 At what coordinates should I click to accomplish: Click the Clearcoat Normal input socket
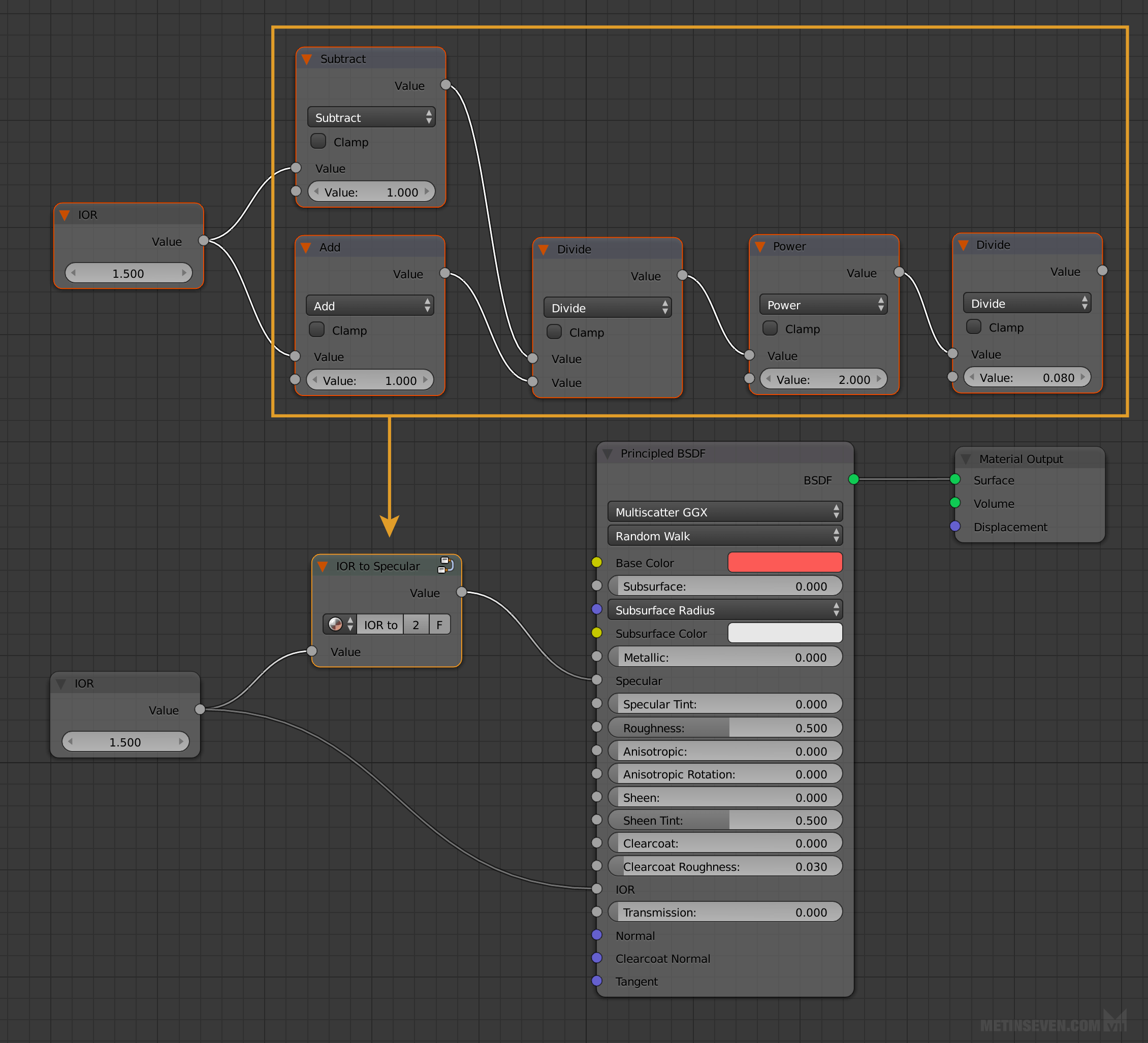click(x=597, y=958)
